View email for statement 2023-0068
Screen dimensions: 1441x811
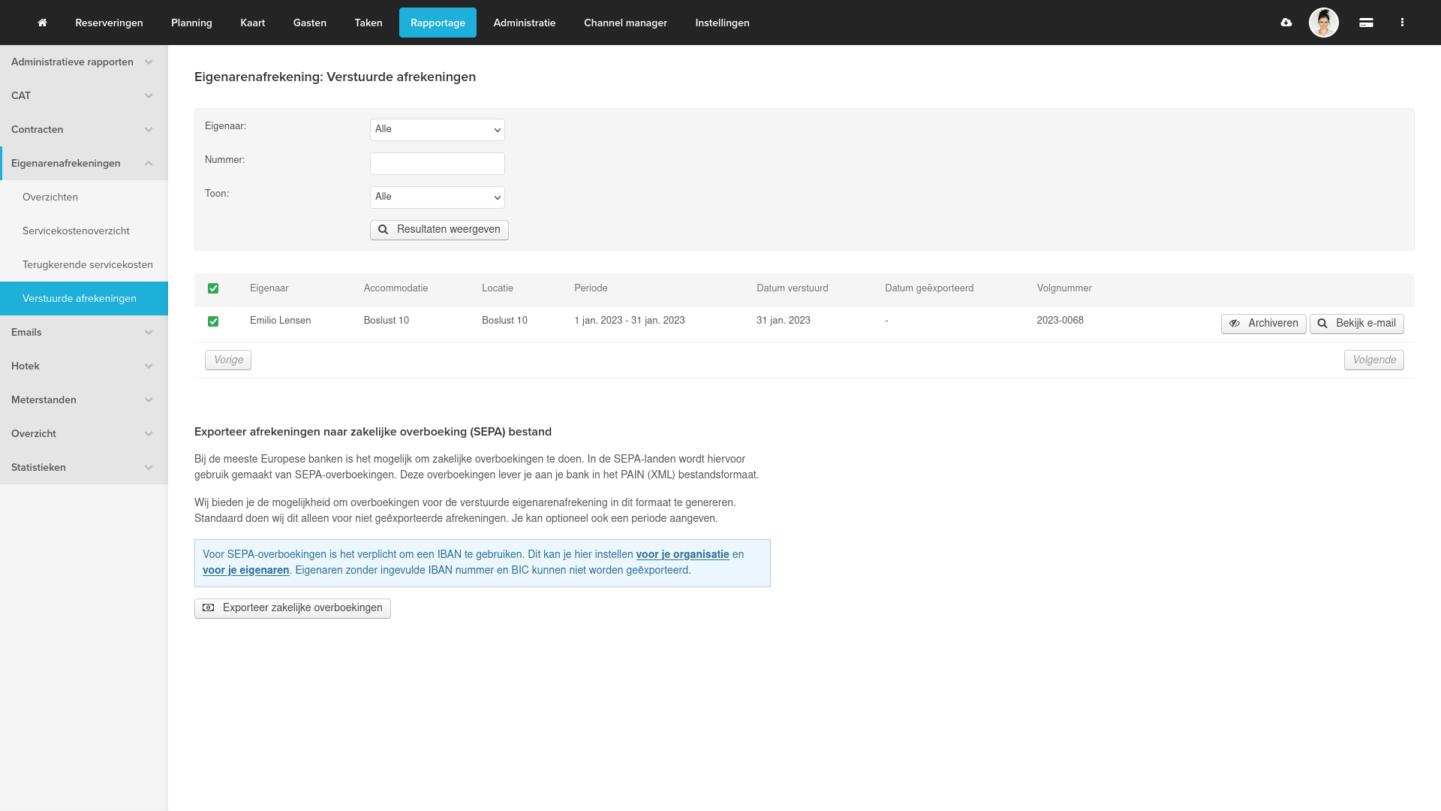[x=1356, y=323]
